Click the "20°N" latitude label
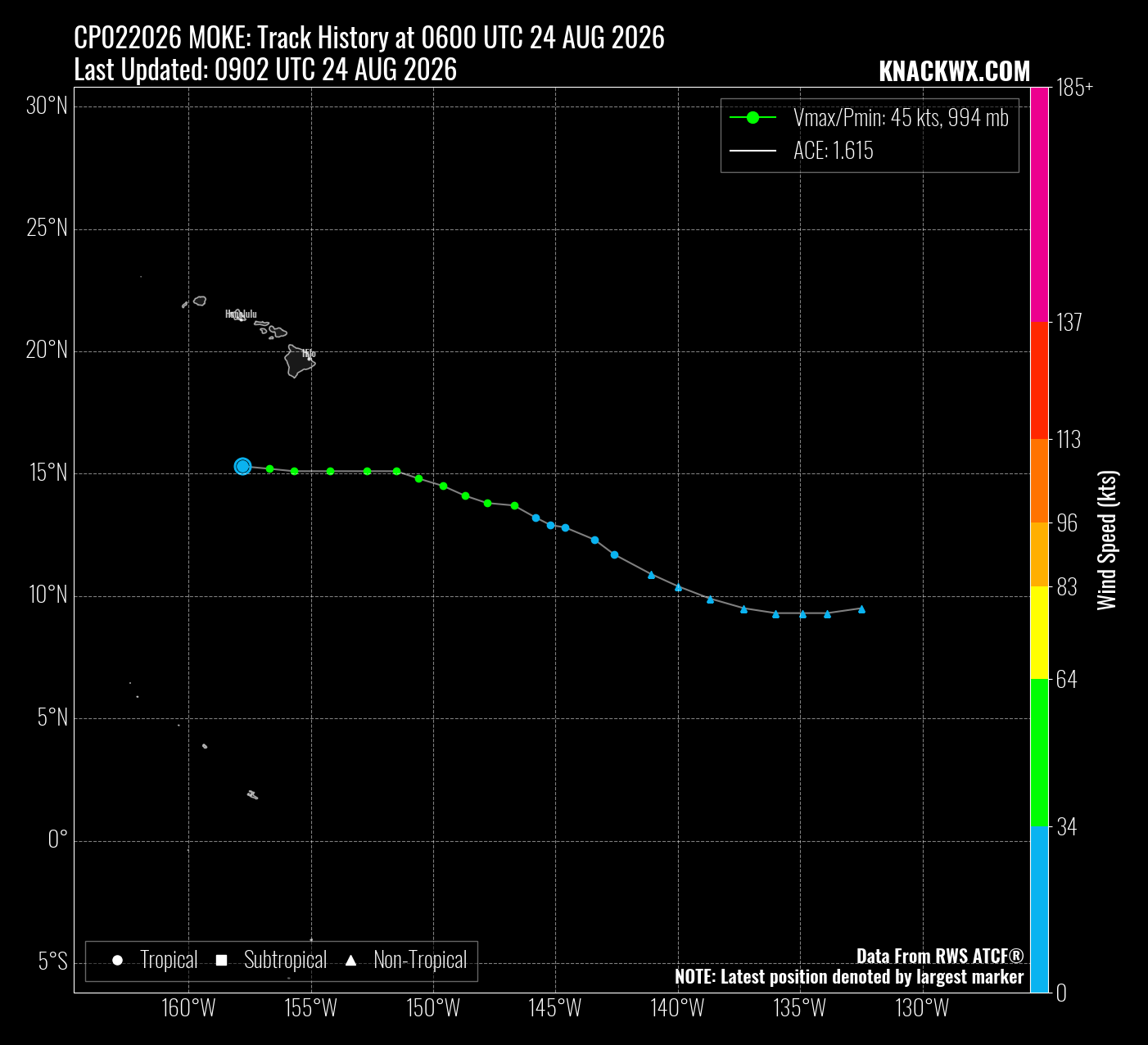Screen dimensions: 1148x1045 pyautogui.click(x=47, y=351)
